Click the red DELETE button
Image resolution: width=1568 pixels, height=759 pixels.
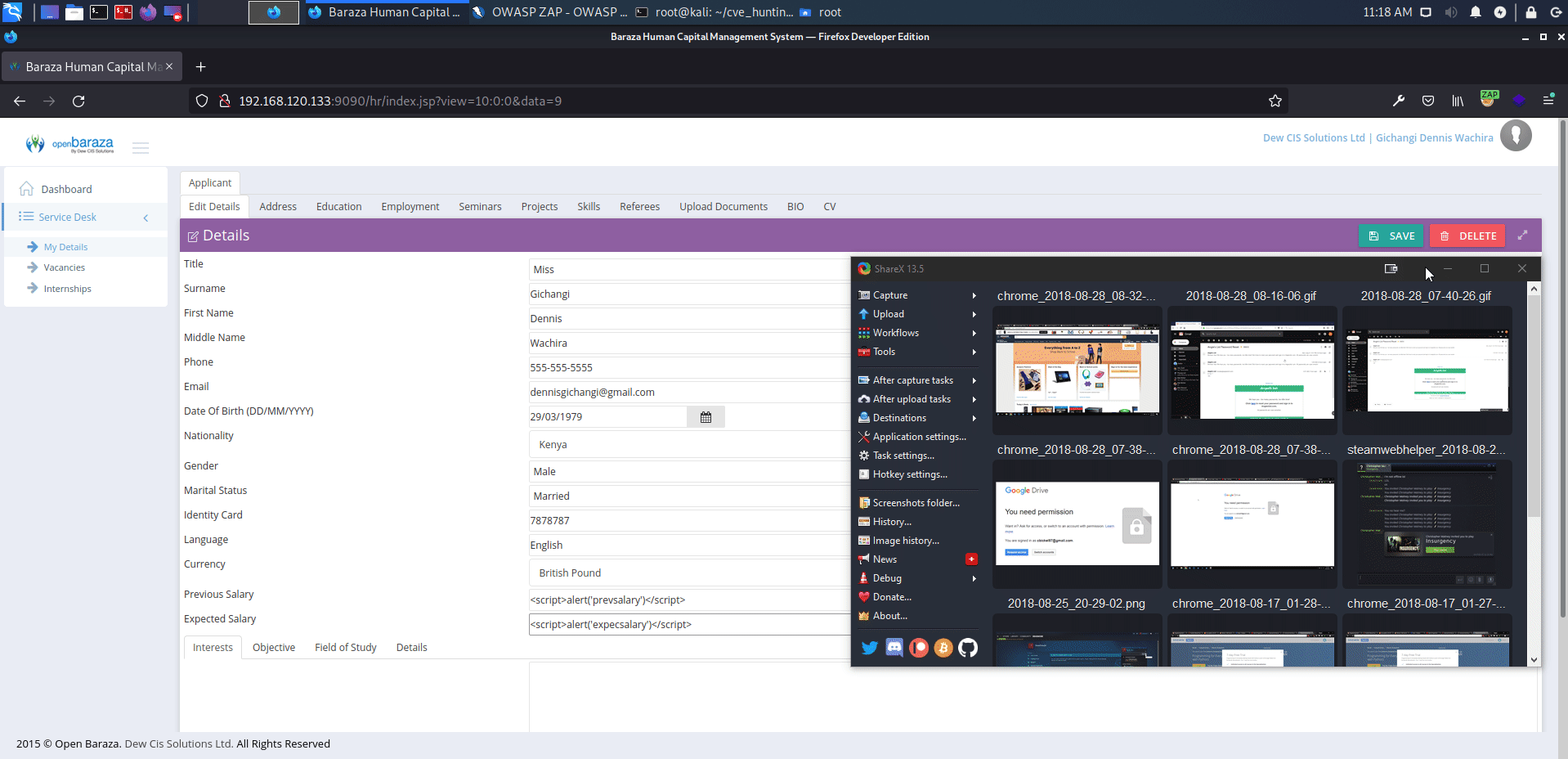tap(1468, 236)
